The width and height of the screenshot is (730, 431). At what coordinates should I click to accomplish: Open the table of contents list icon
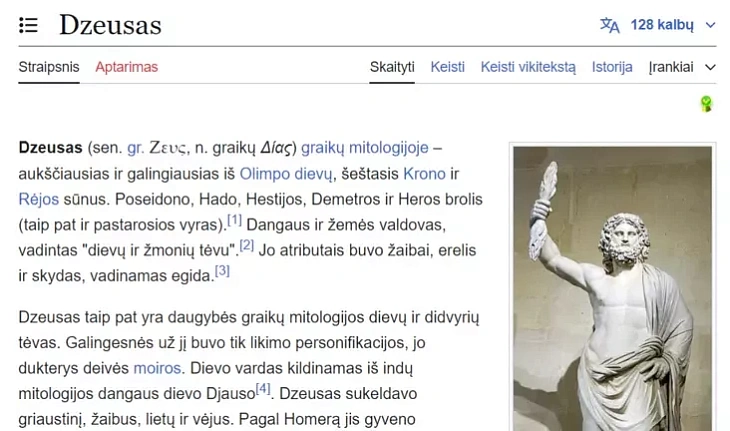tap(28, 25)
